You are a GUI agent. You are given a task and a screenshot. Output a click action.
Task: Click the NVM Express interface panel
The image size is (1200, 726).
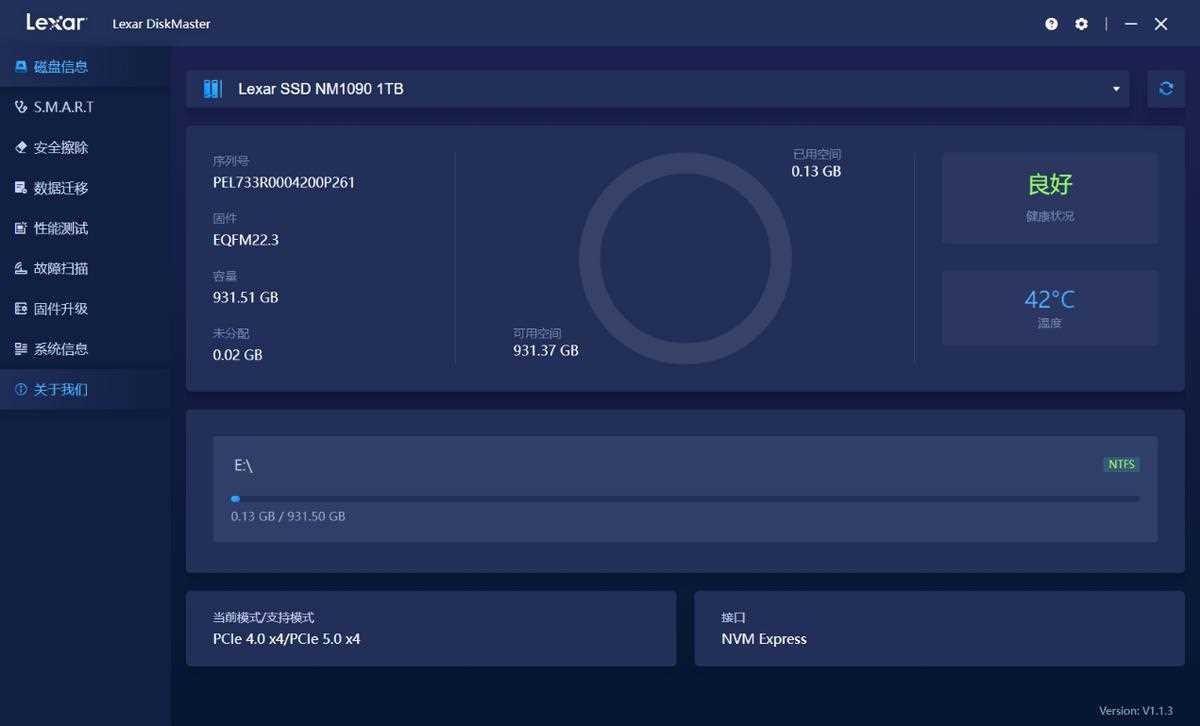[x=938, y=628]
